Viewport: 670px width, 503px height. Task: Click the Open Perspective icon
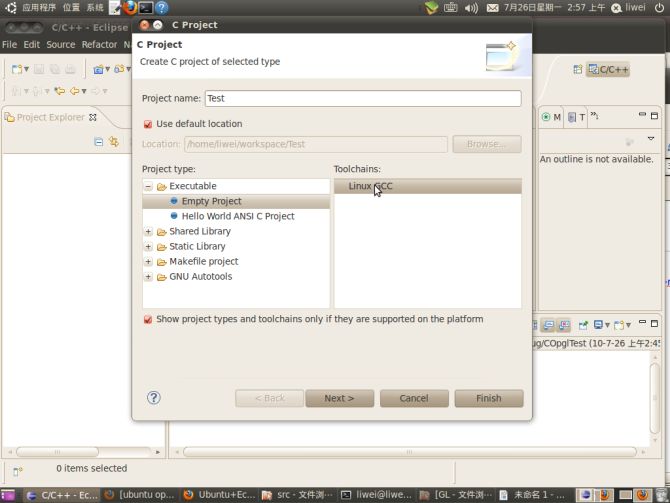578,69
